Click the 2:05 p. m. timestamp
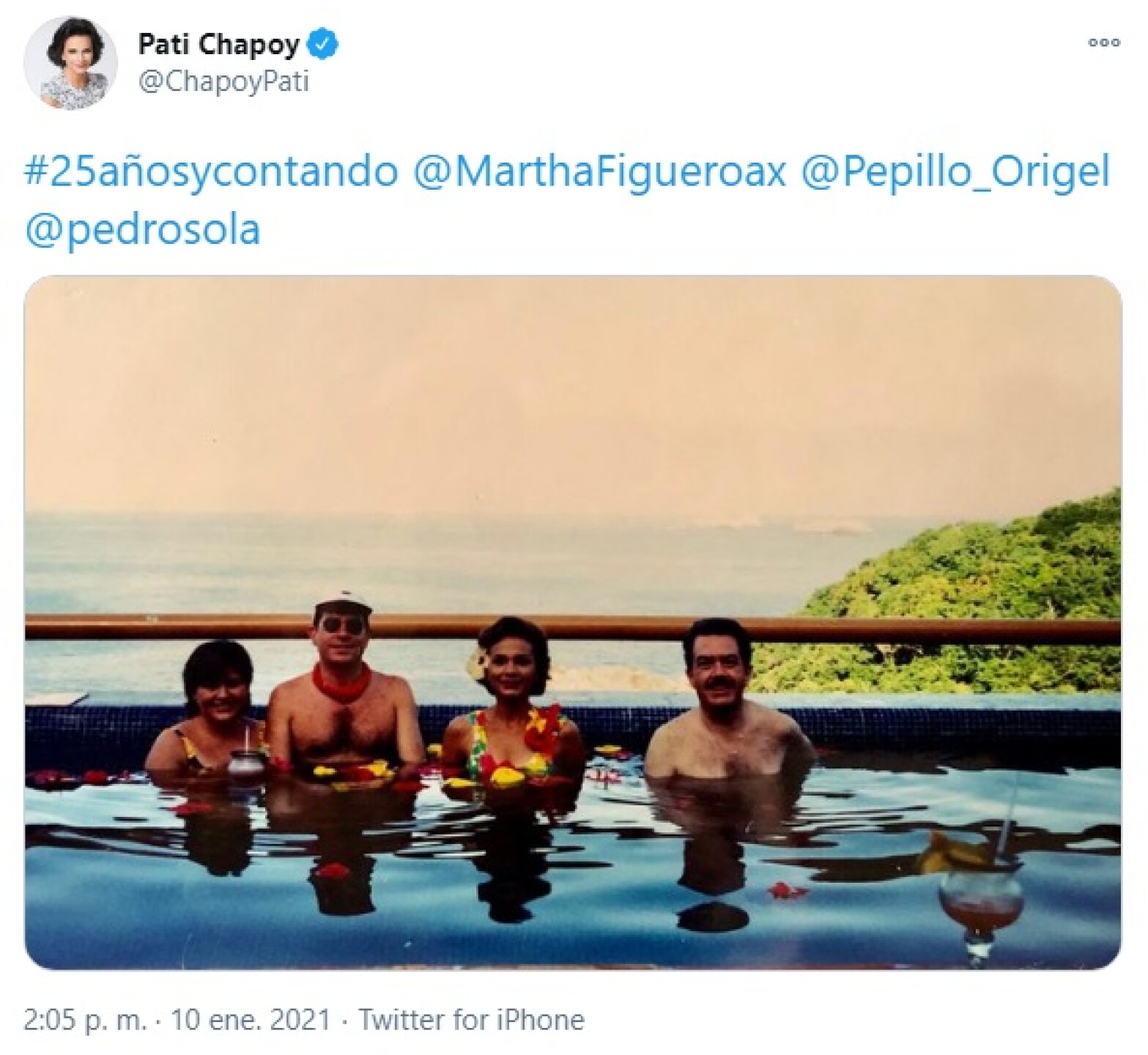This screenshot has width=1148, height=1055. point(85,1020)
